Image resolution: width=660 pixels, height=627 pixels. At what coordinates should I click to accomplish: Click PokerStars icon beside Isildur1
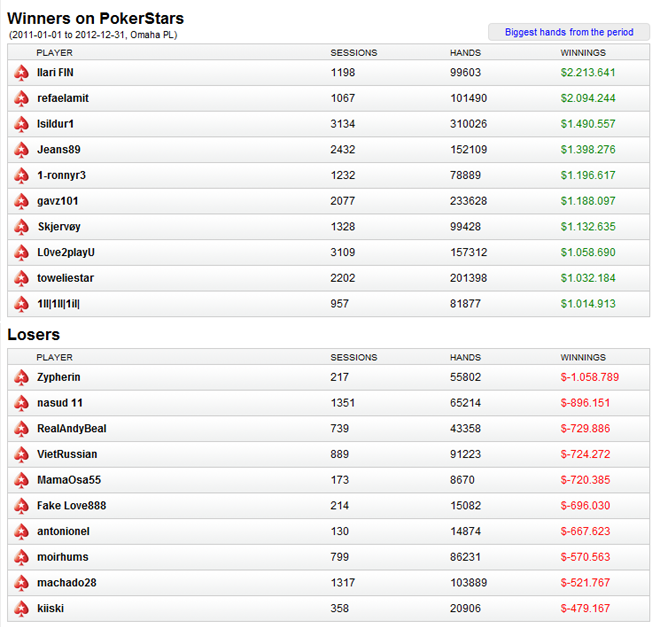pyautogui.click(x=21, y=124)
